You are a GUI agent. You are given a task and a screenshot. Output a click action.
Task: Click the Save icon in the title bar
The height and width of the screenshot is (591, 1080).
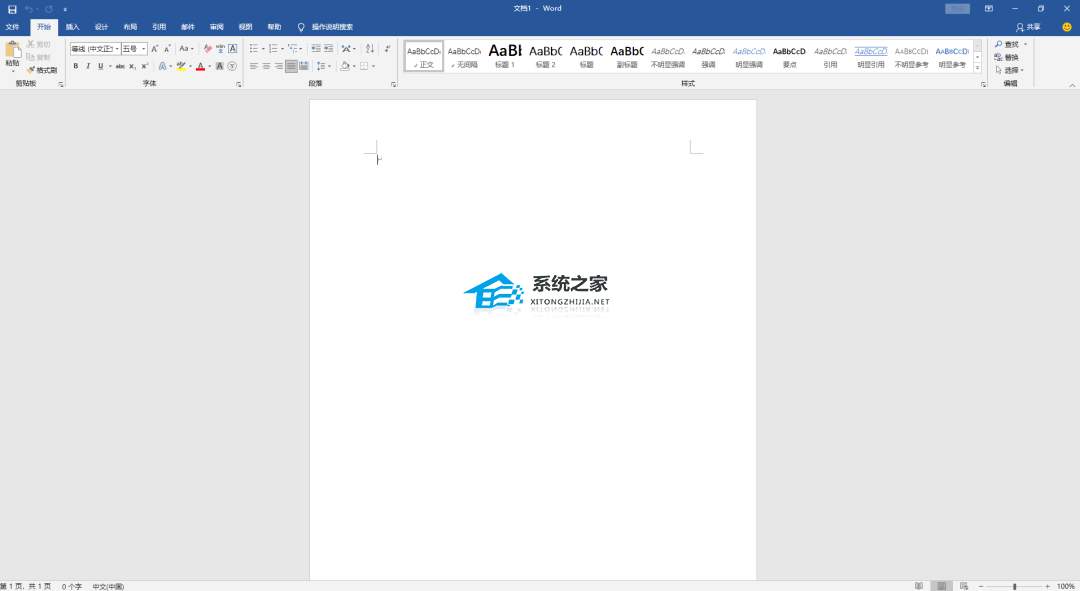(12, 9)
